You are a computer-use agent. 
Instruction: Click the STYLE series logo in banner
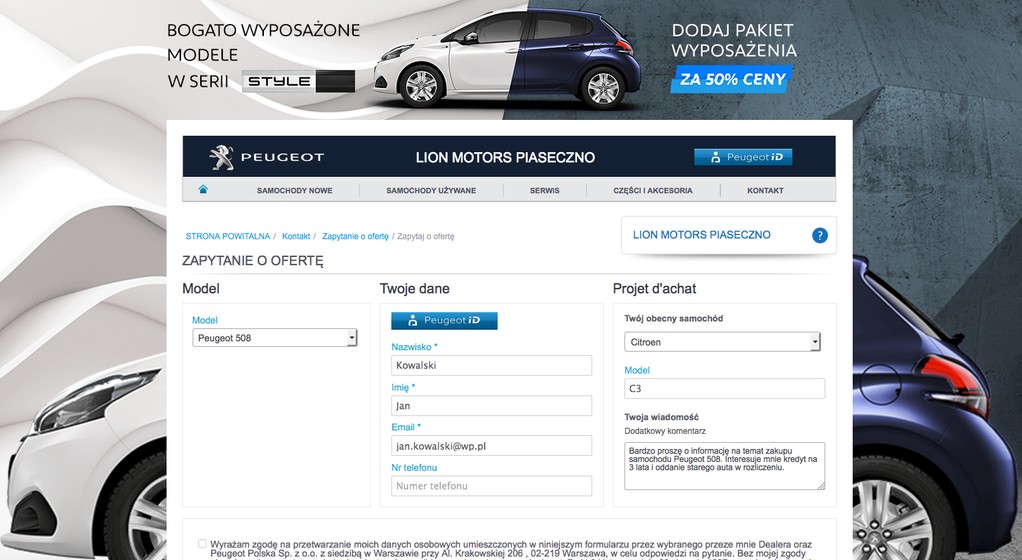click(299, 81)
